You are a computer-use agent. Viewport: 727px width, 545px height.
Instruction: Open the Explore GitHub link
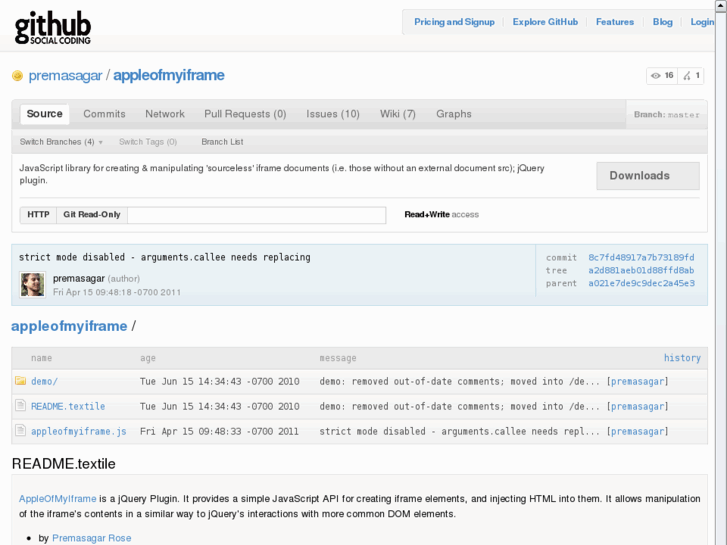[545, 22]
